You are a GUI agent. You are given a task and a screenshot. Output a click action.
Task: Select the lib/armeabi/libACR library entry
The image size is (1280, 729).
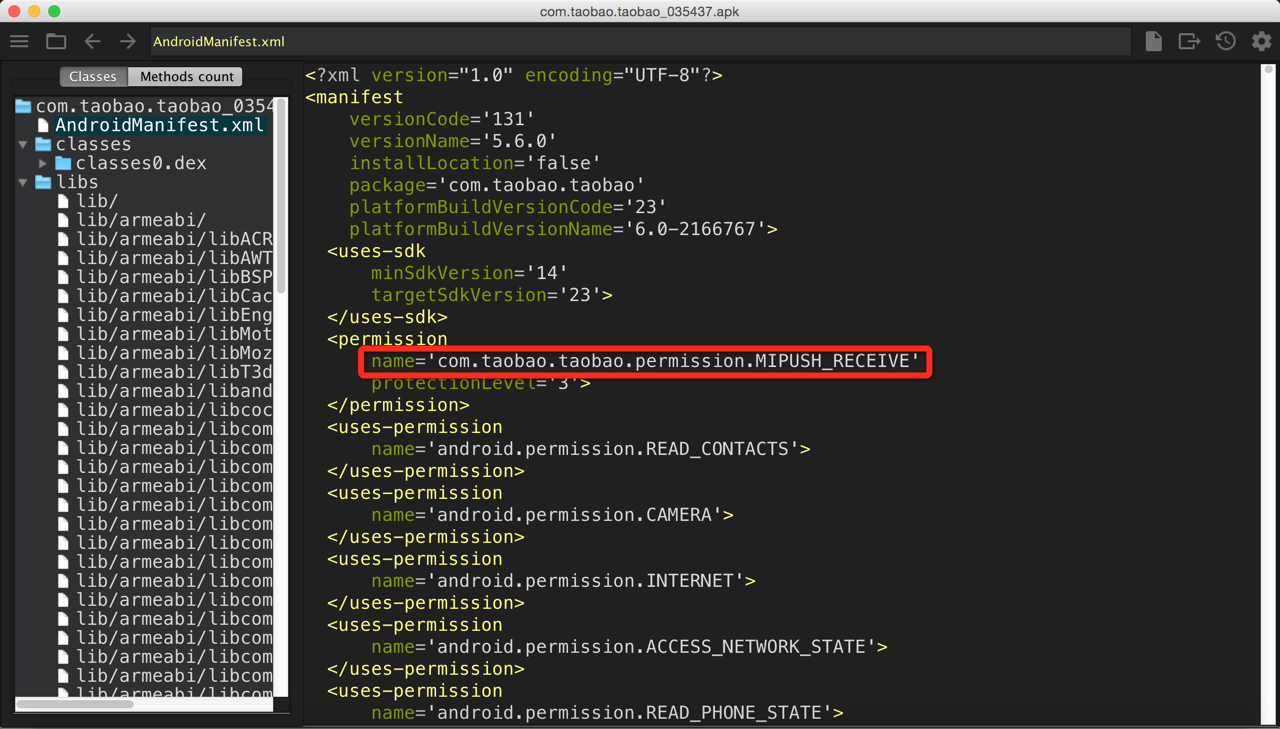point(165,239)
